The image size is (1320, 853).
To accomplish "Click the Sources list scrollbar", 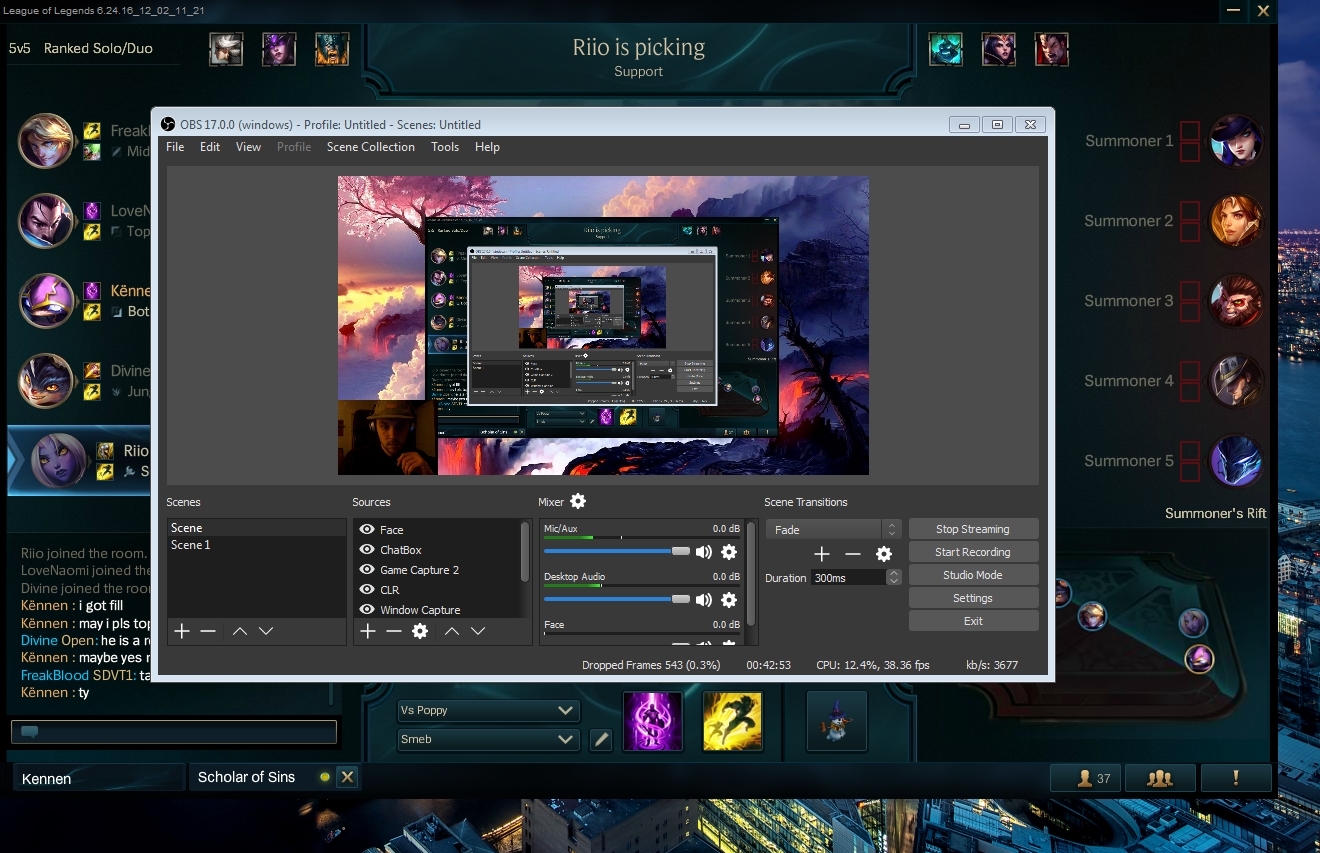I will click(x=525, y=553).
